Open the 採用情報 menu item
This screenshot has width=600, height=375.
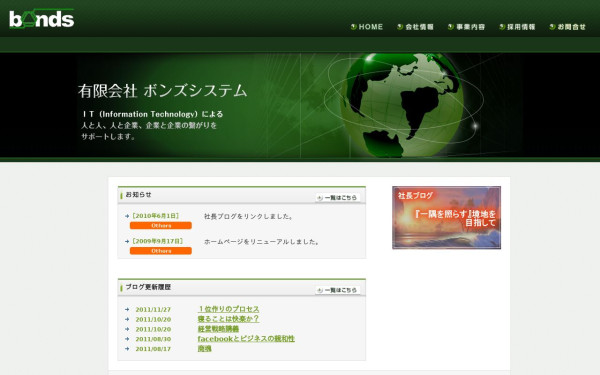pyautogui.click(x=521, y=27)
